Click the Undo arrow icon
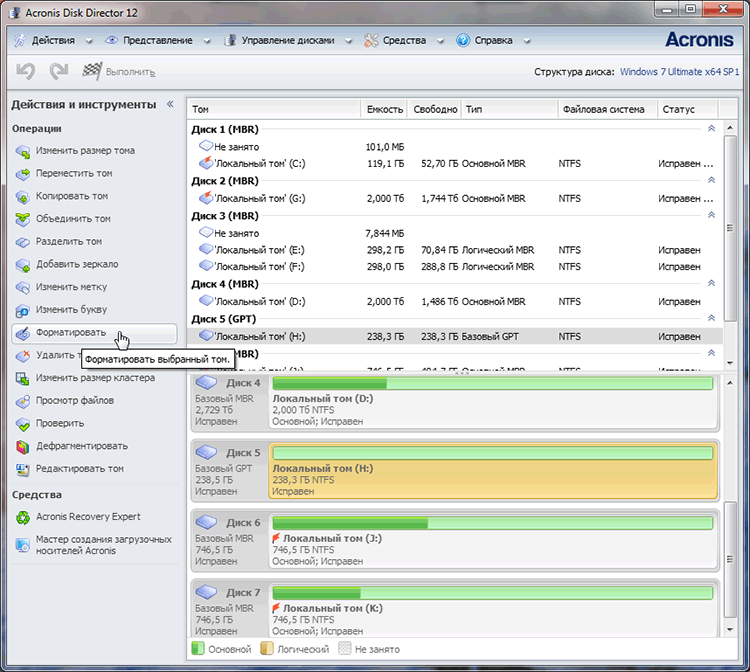 coord(25,71)
